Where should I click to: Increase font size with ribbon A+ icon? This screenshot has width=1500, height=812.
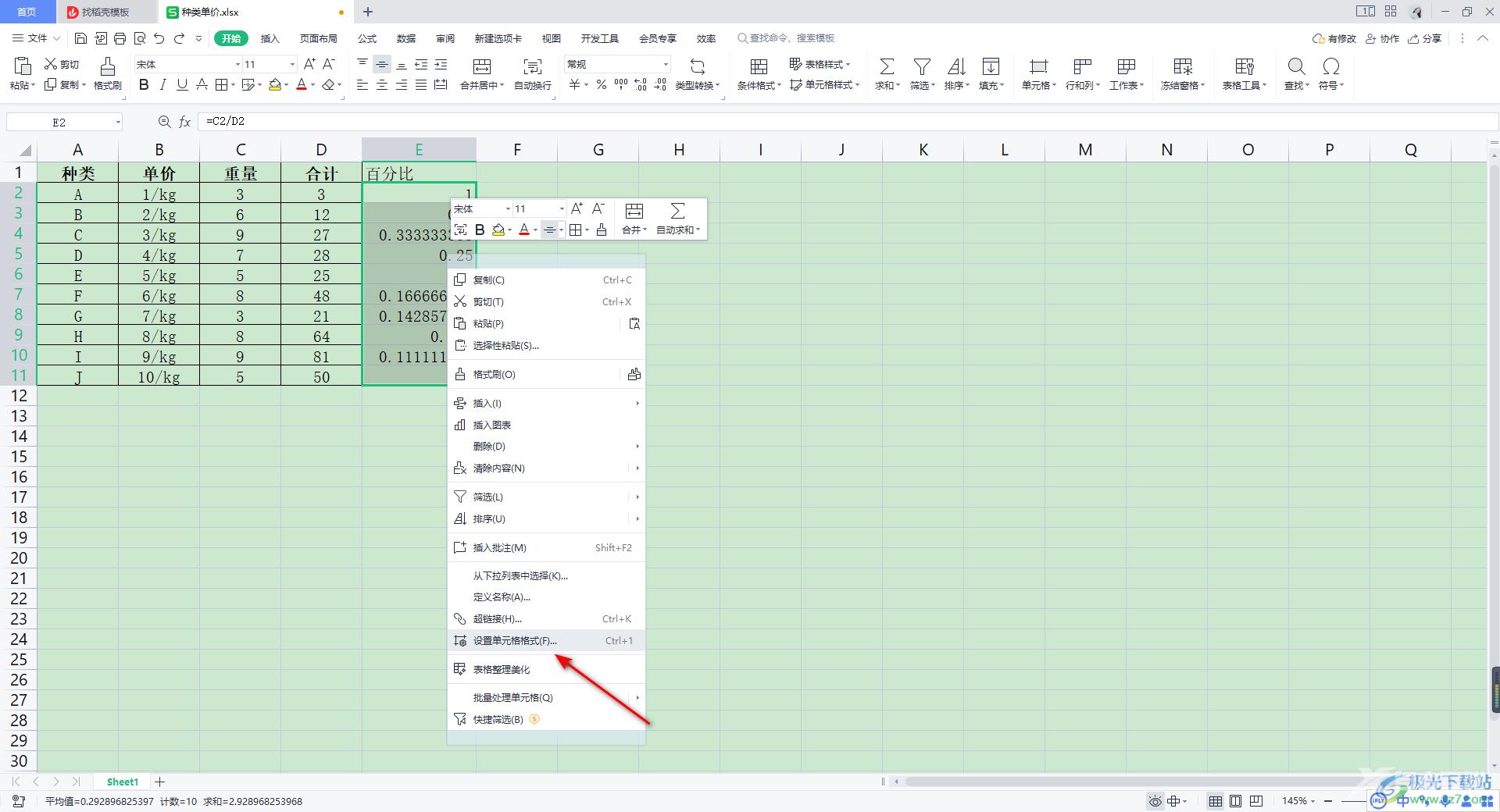point(309,64)
